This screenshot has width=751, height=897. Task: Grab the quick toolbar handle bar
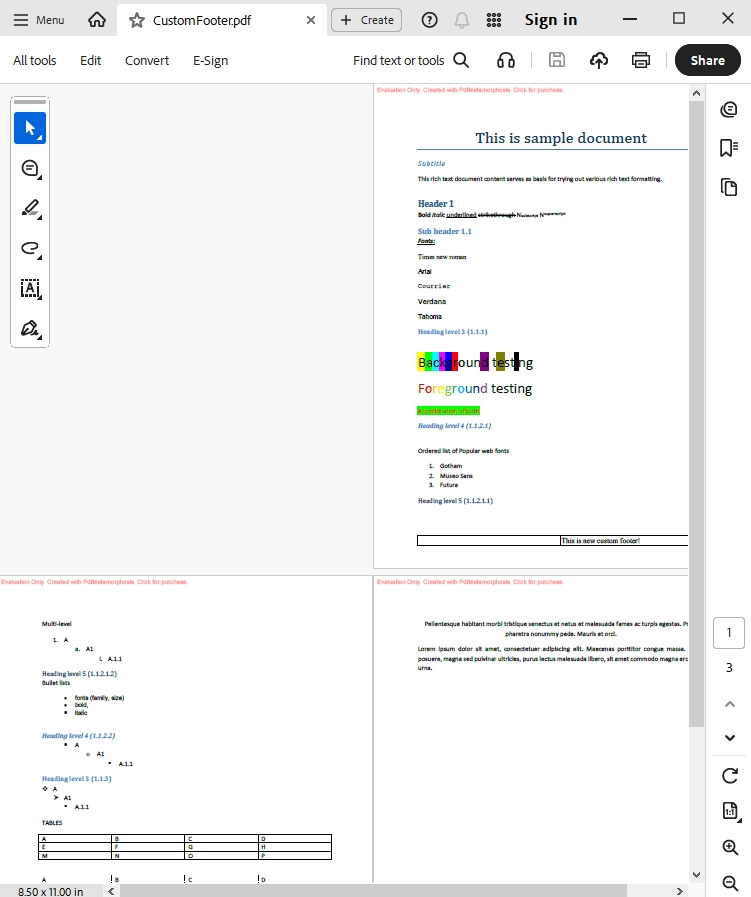pyautogui.click(x=30, y=102)
